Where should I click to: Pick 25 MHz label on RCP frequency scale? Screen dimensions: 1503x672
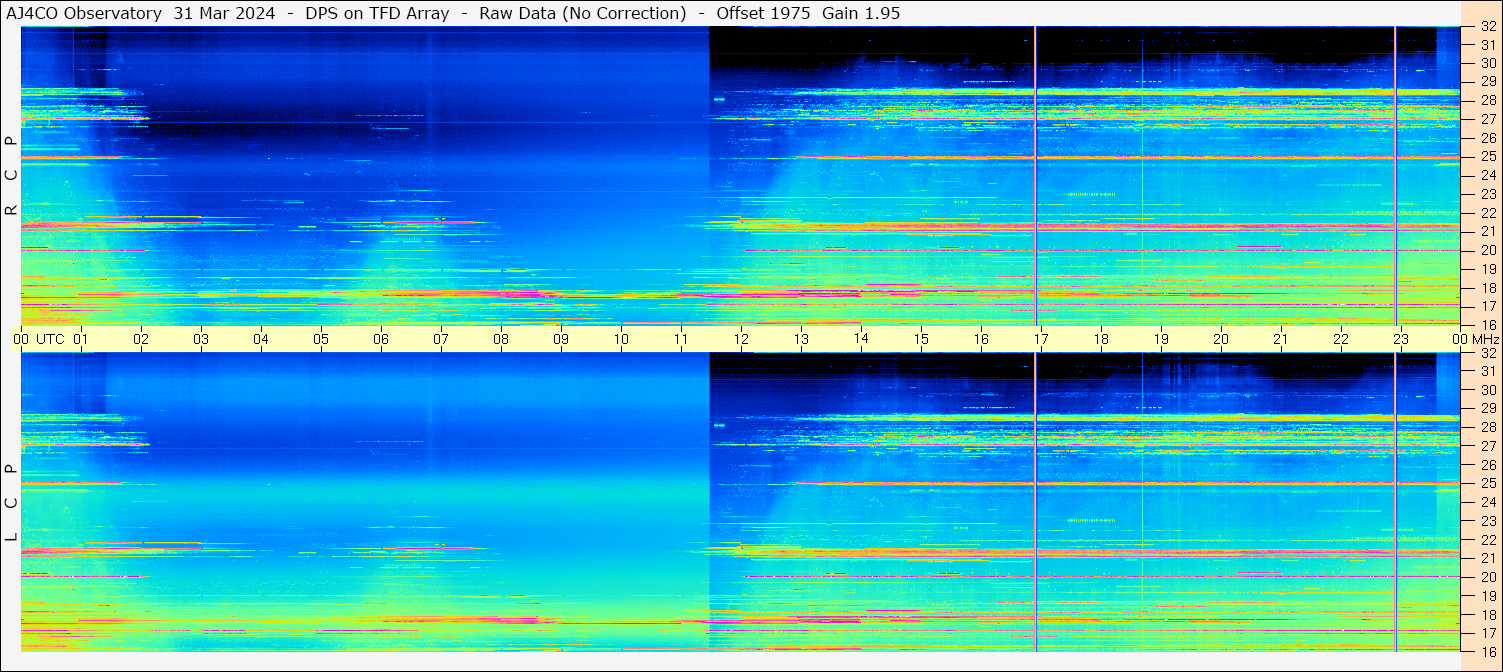[x=1488, y=157]
